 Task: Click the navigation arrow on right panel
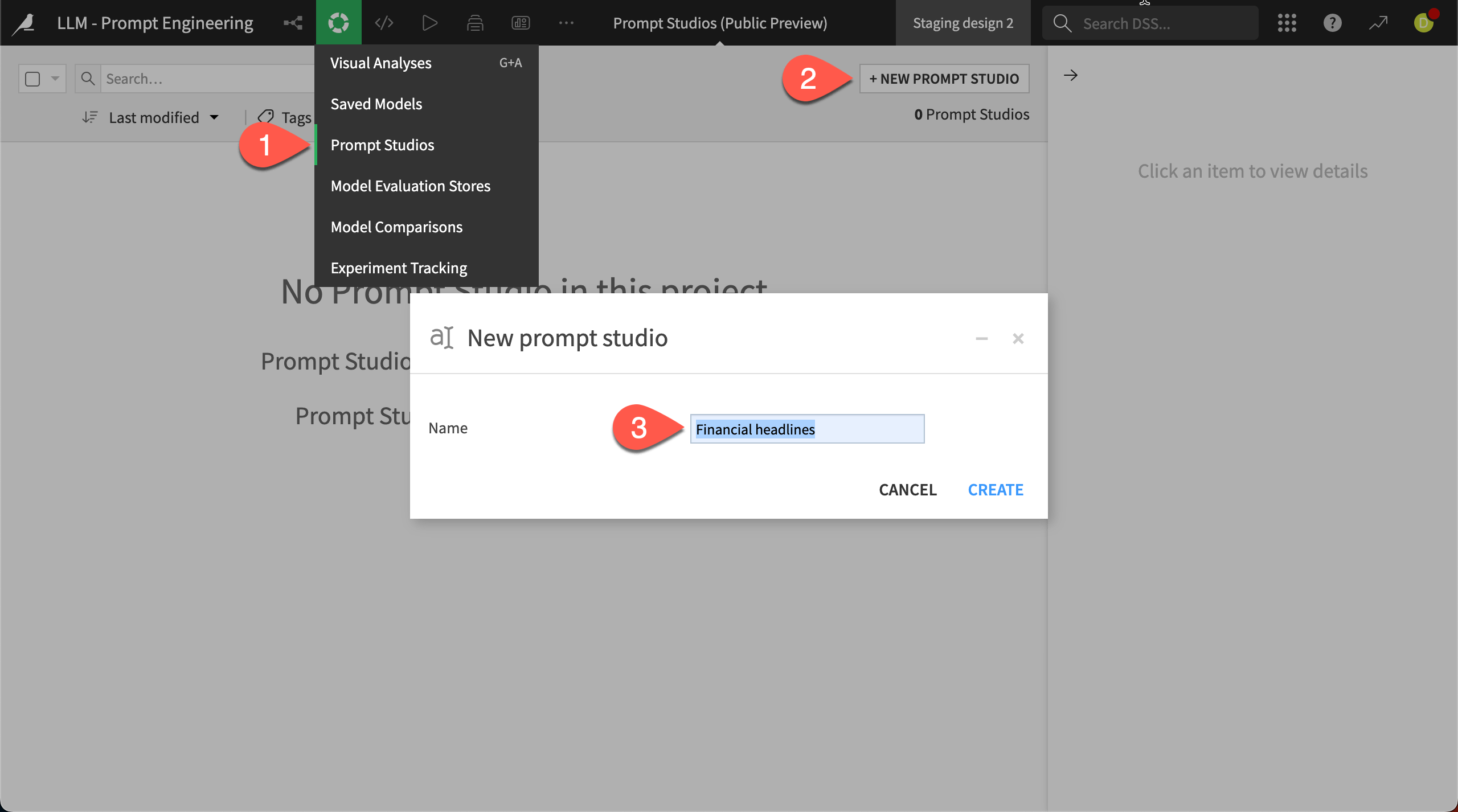point(1071,75)
